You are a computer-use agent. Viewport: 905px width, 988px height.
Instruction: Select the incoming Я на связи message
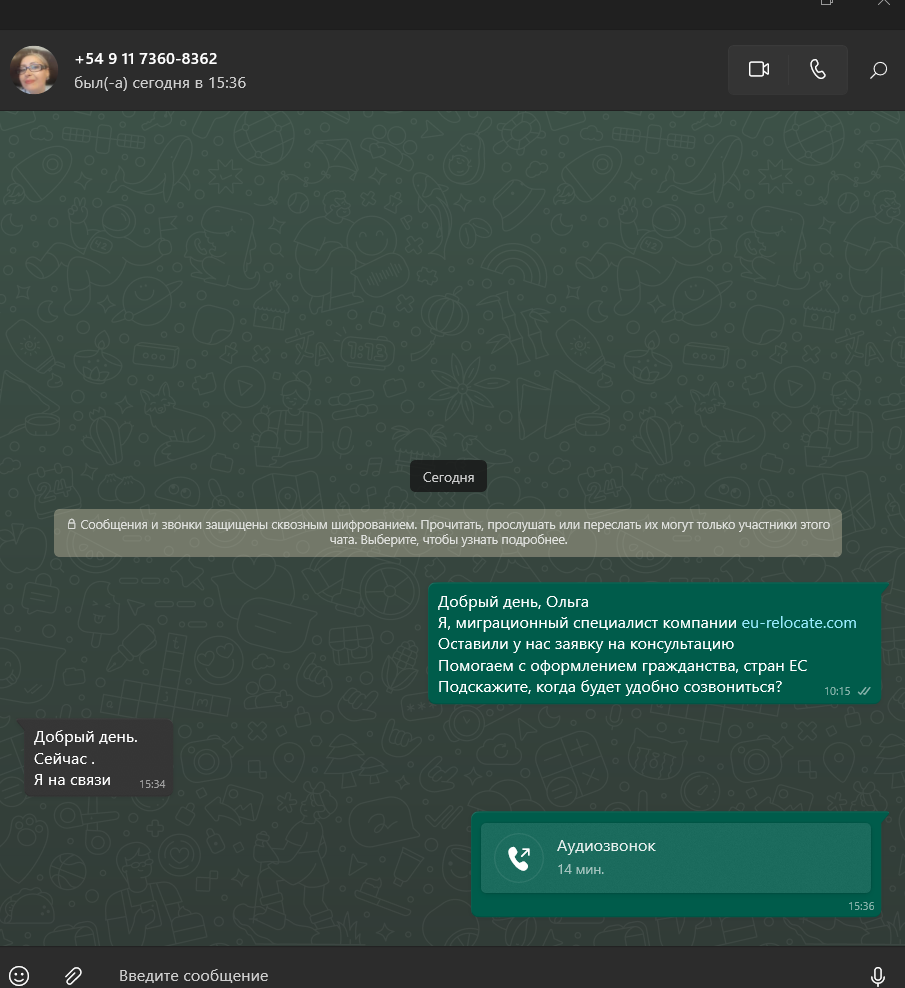98,758
